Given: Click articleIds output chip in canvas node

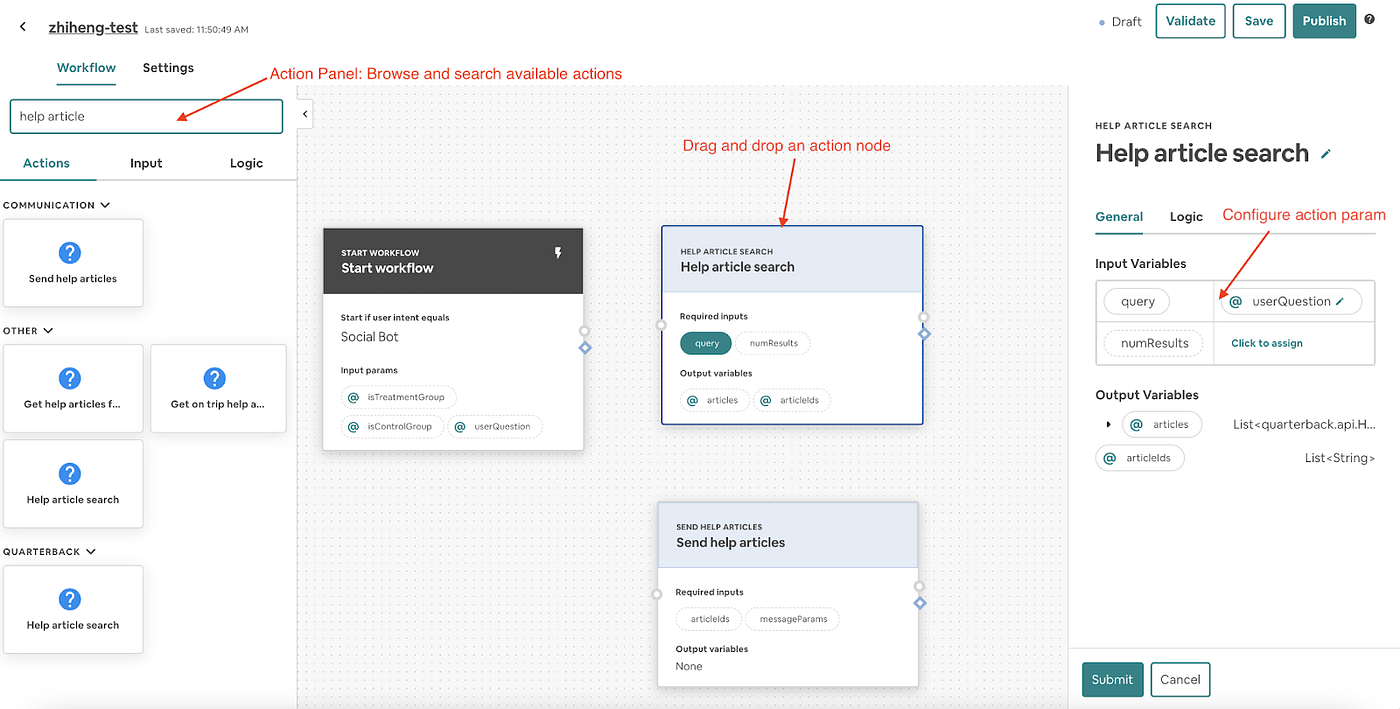Looking at the screenshot, I should pyautogui.click(x=792, y=400).
